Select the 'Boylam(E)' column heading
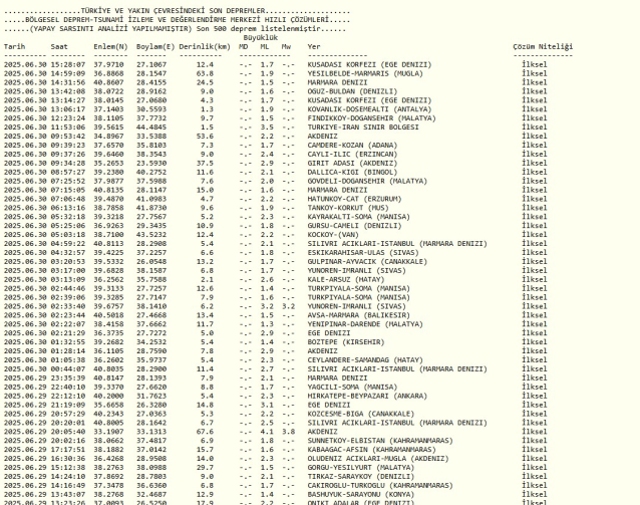 (158, 47)
